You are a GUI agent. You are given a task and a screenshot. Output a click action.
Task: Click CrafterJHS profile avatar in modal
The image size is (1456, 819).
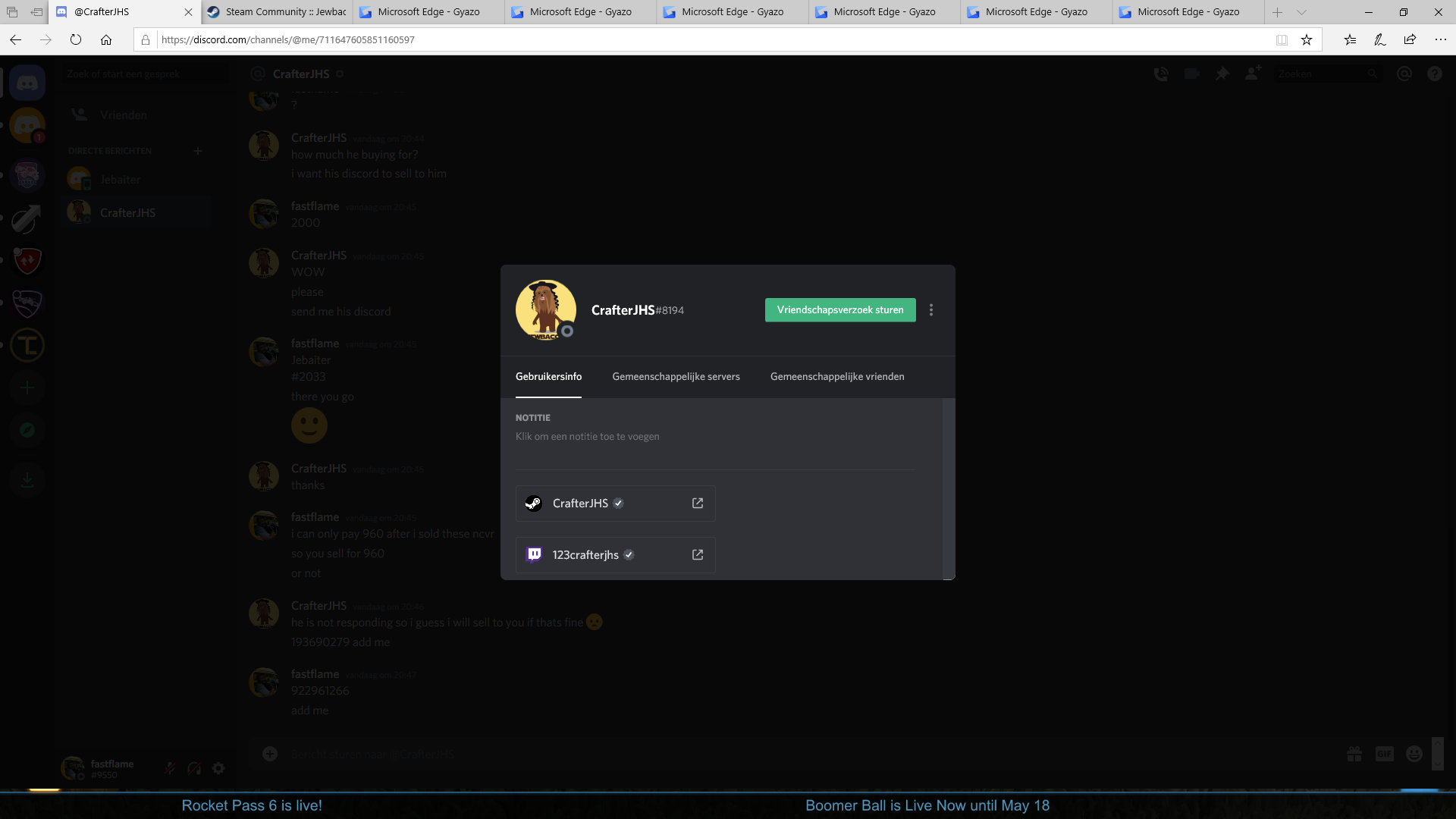coord(545,309)
